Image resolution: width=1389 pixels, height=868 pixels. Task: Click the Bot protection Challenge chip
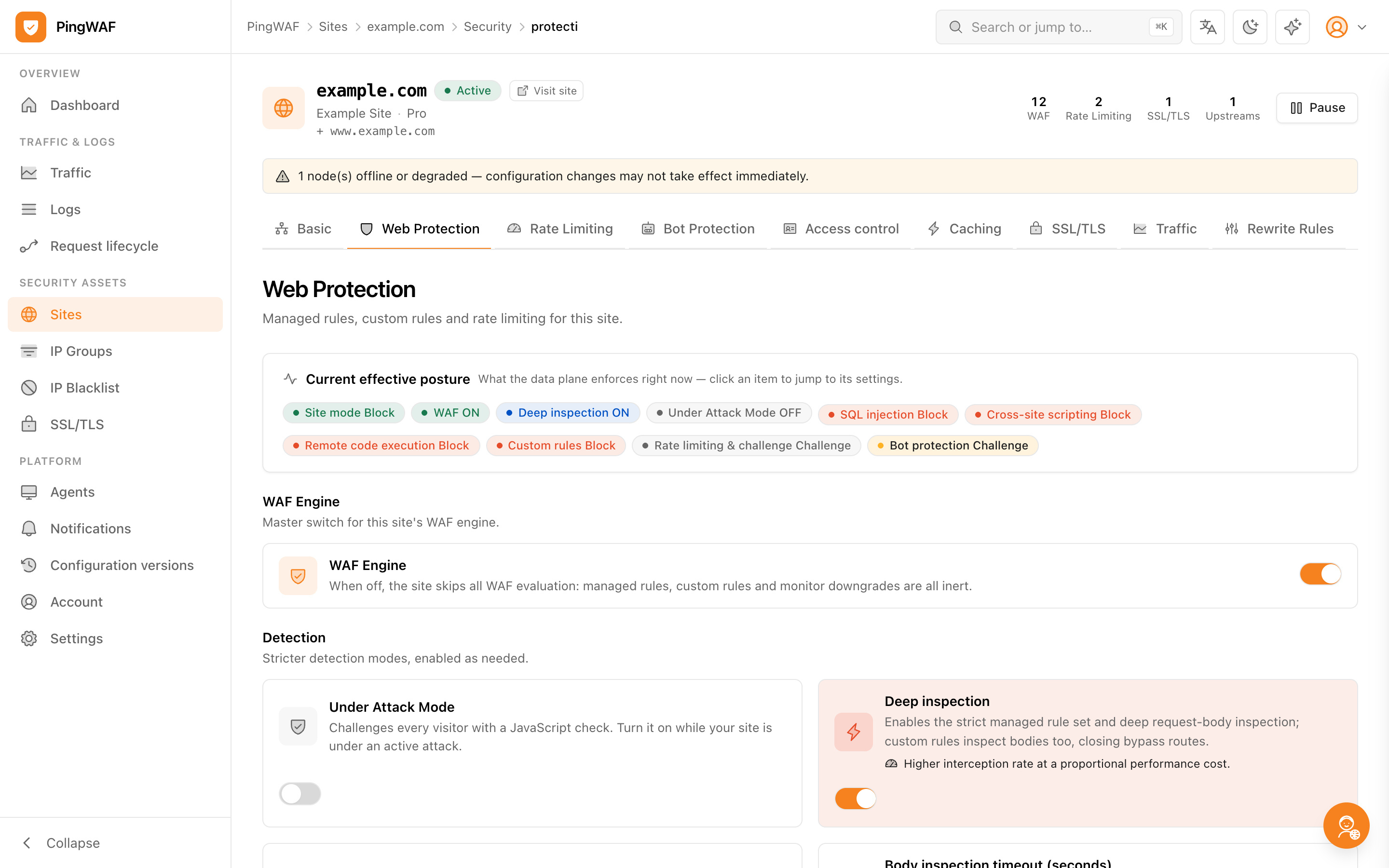[953, 446]
